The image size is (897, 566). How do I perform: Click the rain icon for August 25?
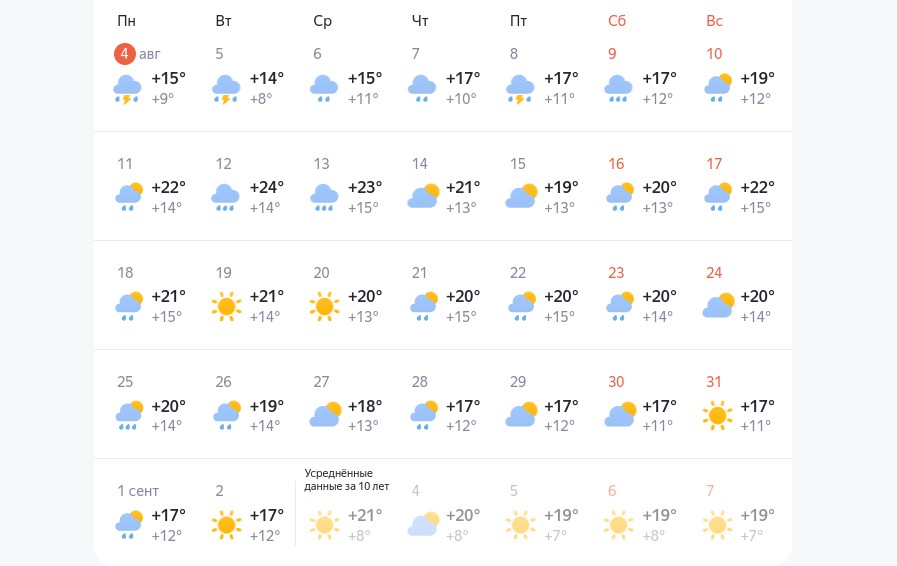tap(128, 415)
